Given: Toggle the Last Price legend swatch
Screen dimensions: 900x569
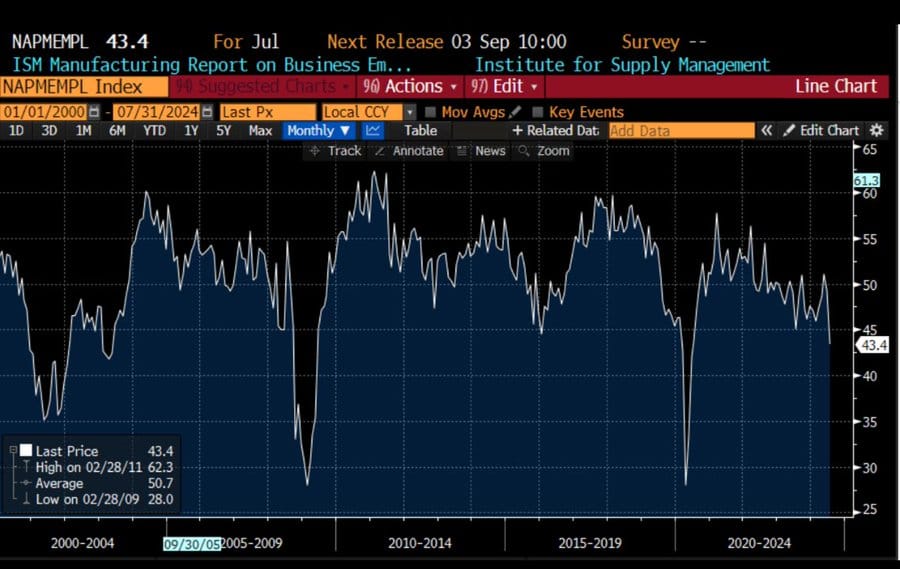Looking at the screenshot, I should coord(26,452).
